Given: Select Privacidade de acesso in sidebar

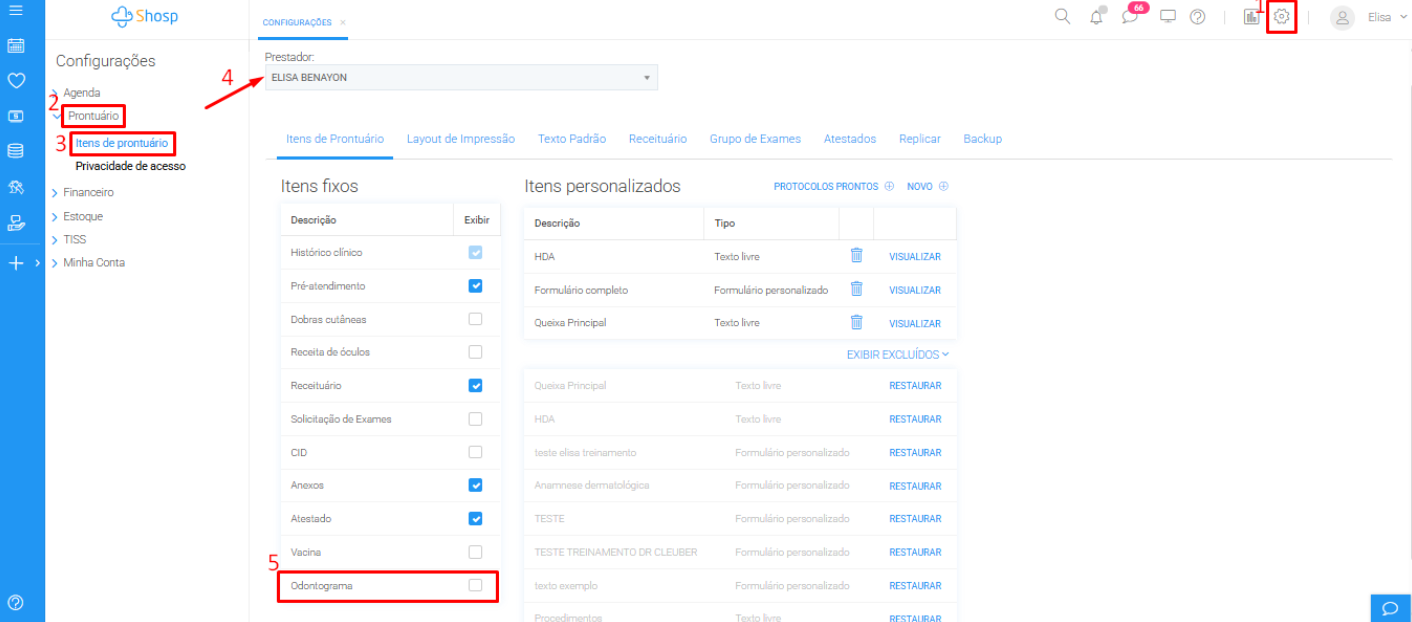Looking at the screenshot, I should click(x=130, y=166).
